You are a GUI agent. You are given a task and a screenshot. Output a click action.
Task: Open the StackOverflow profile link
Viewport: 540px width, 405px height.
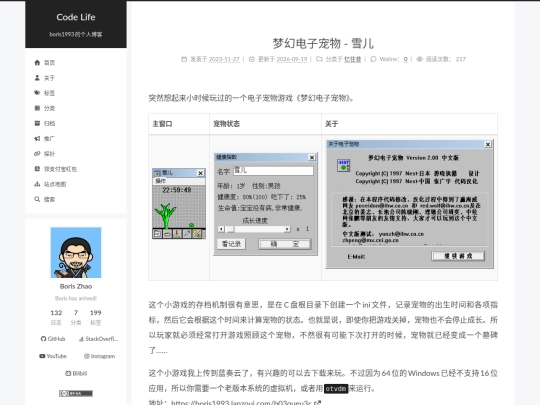[98, 339]
